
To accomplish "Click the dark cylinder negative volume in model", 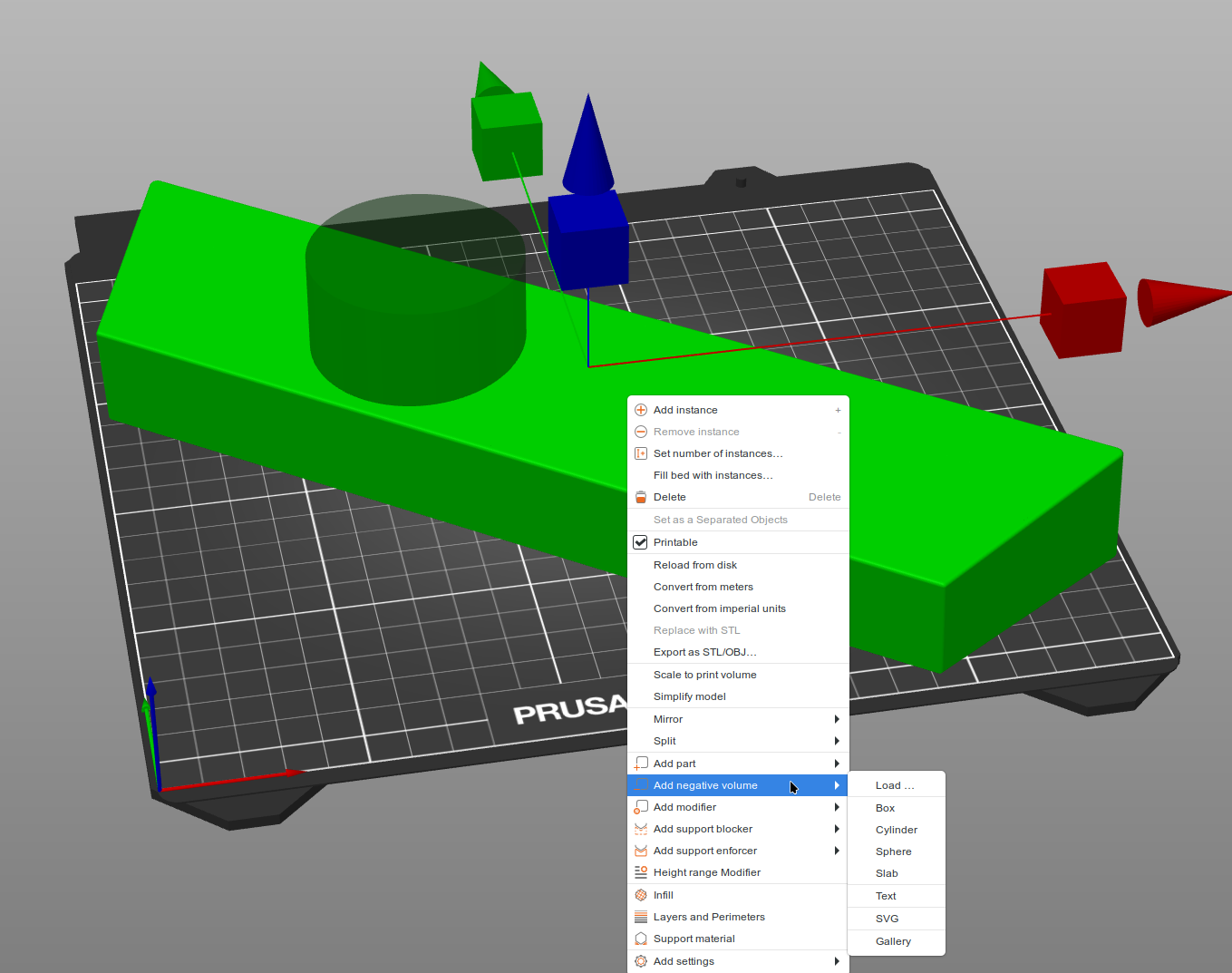I will [x=416, y=299].
